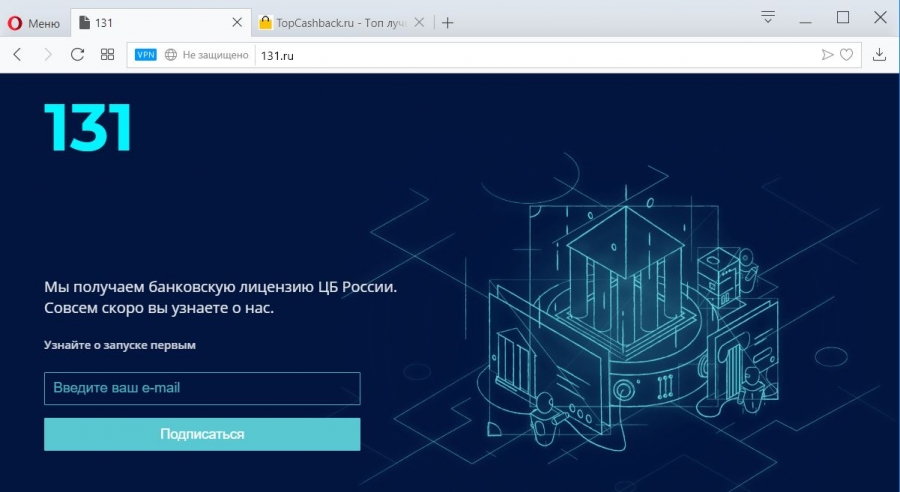
Task: Click the Узнайте о запуске первым text
Action: (120, 345)
